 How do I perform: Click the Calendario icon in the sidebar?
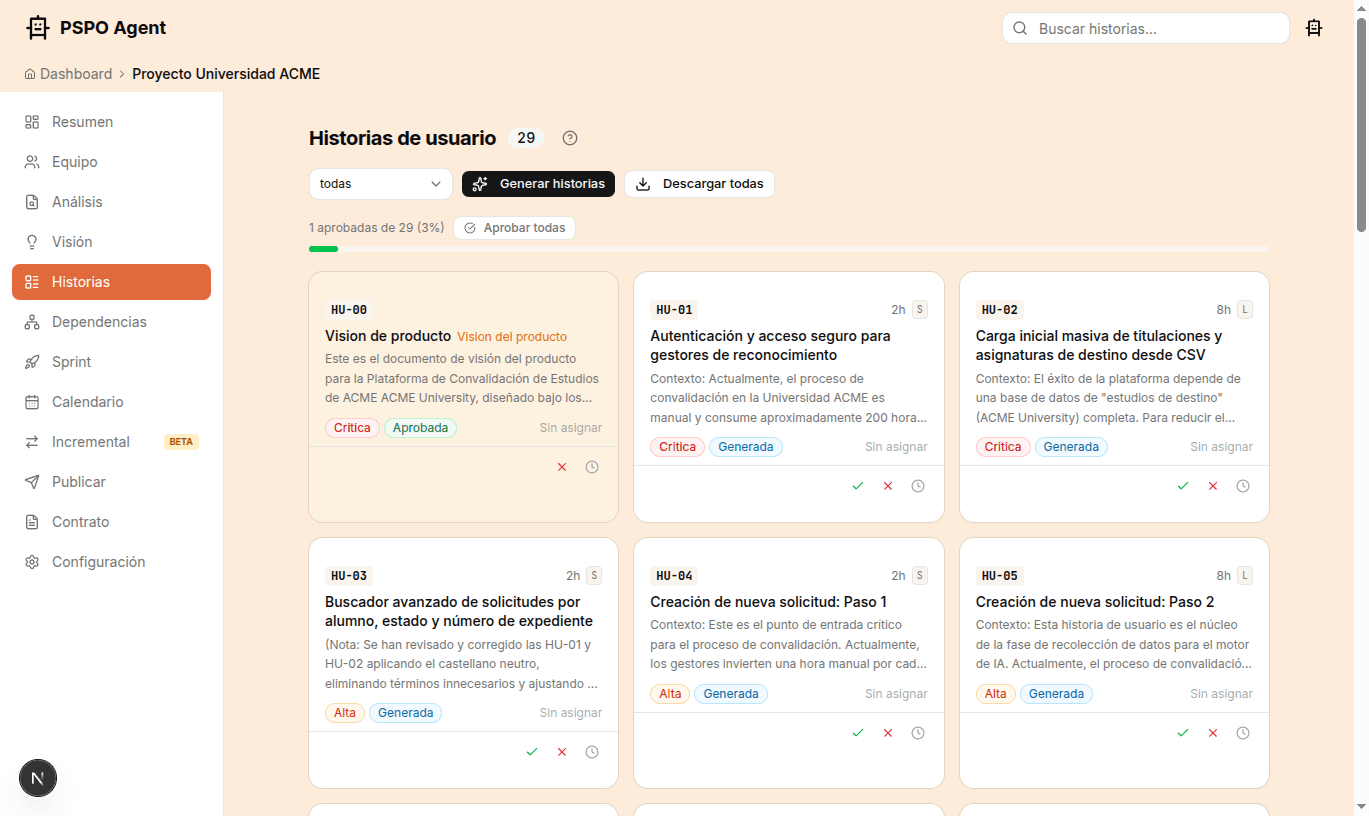point(30,401)
